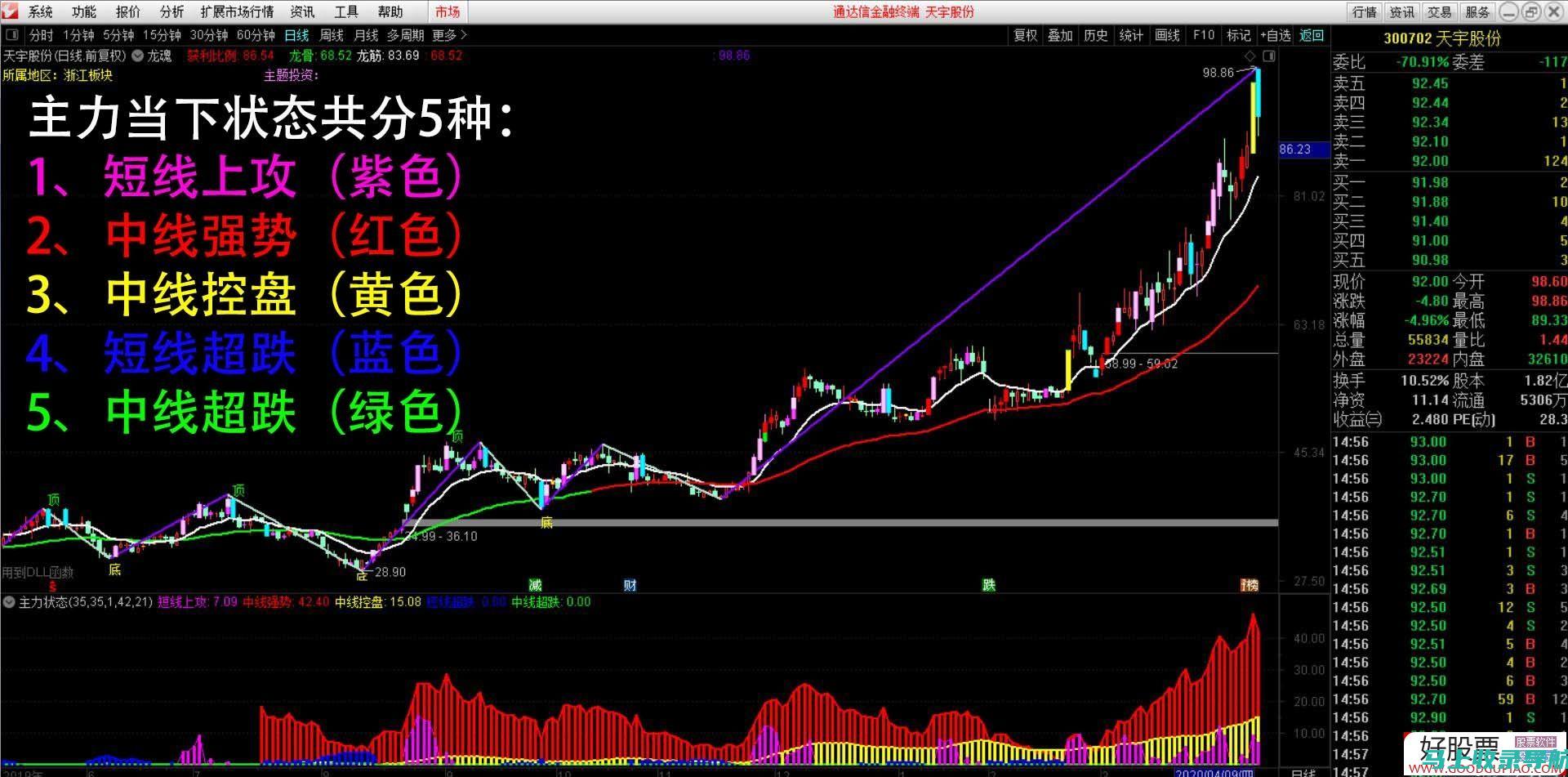Click the 榜 marker icon
The height and width of the screenshot is (777, 1568).
tap(1249, 585)
